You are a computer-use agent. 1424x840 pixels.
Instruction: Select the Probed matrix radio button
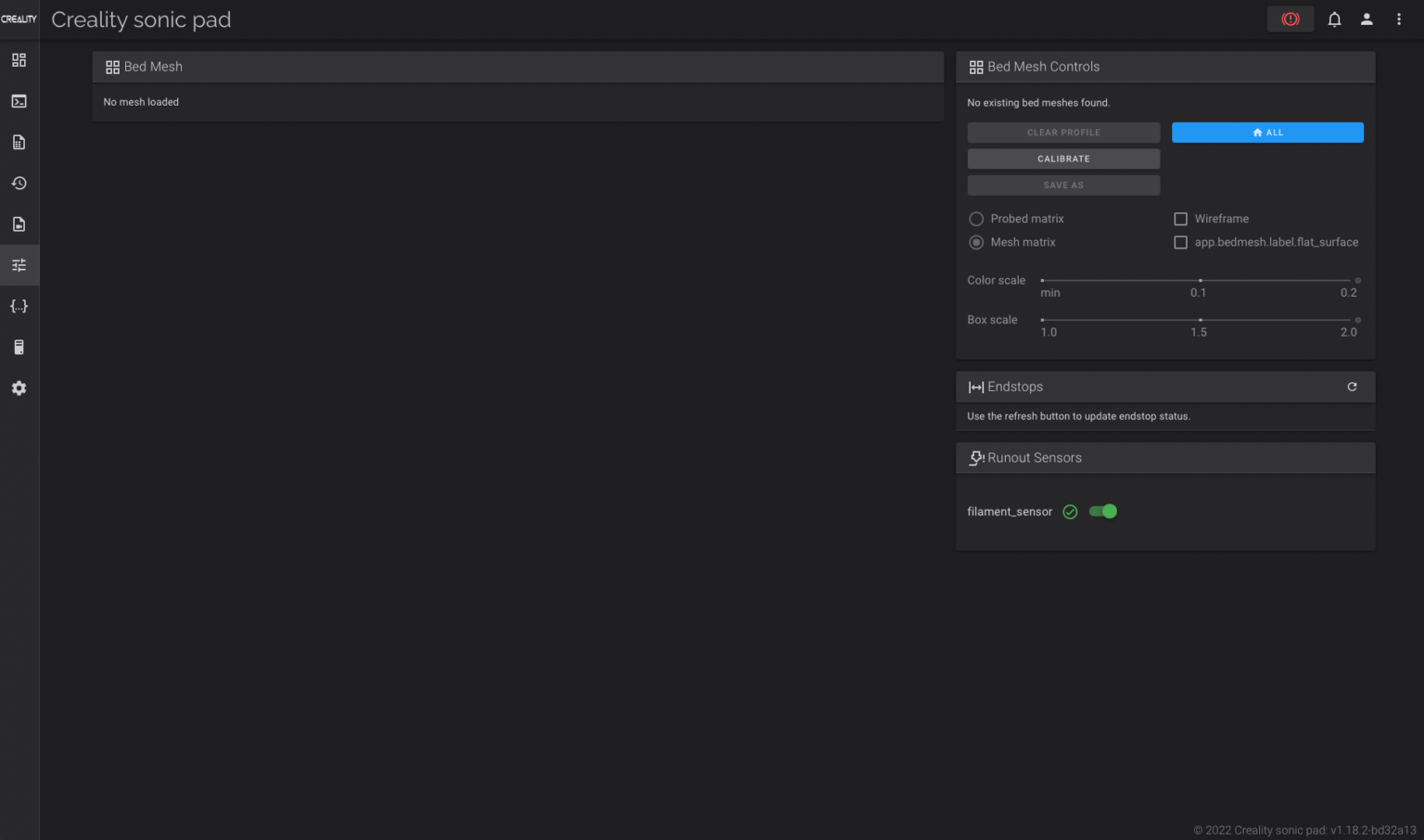(x=976, y=219)
